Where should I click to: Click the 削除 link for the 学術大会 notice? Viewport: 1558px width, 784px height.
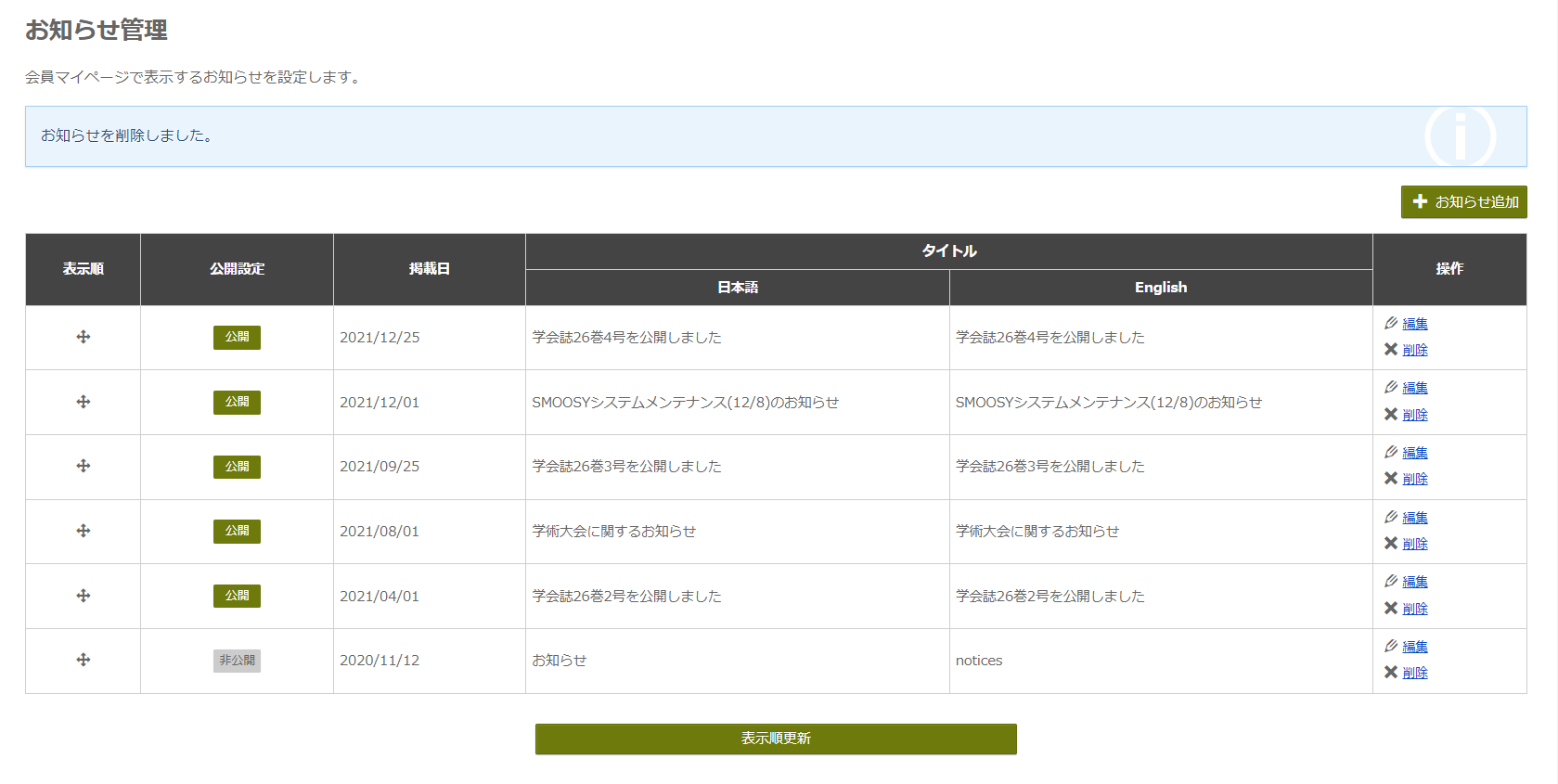[x=1415, y=544]
